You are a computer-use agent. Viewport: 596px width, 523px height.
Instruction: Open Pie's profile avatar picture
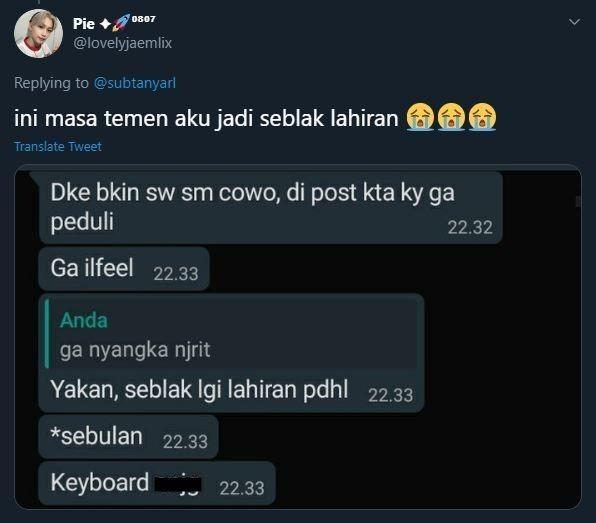38,33
